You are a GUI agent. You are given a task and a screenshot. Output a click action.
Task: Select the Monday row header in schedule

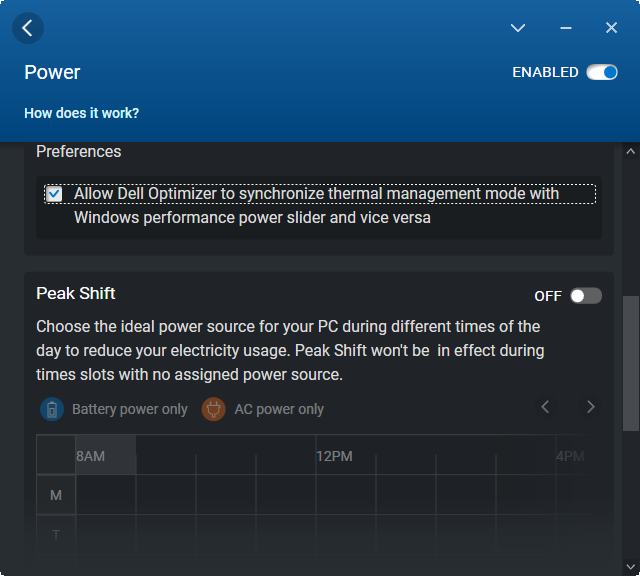pyautogui.click(x=56, y=495)
